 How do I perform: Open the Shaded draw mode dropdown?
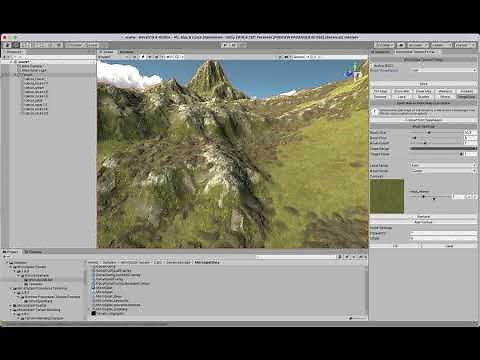pos(113,57)
